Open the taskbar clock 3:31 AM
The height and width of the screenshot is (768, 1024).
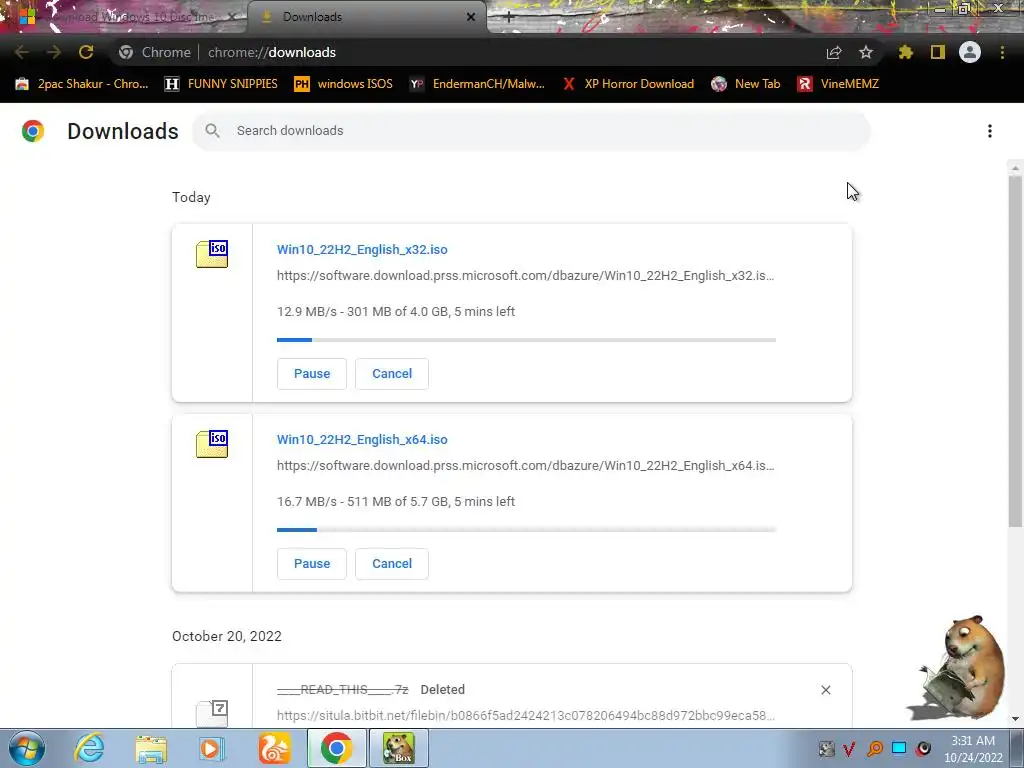click(x=973, y=748)
